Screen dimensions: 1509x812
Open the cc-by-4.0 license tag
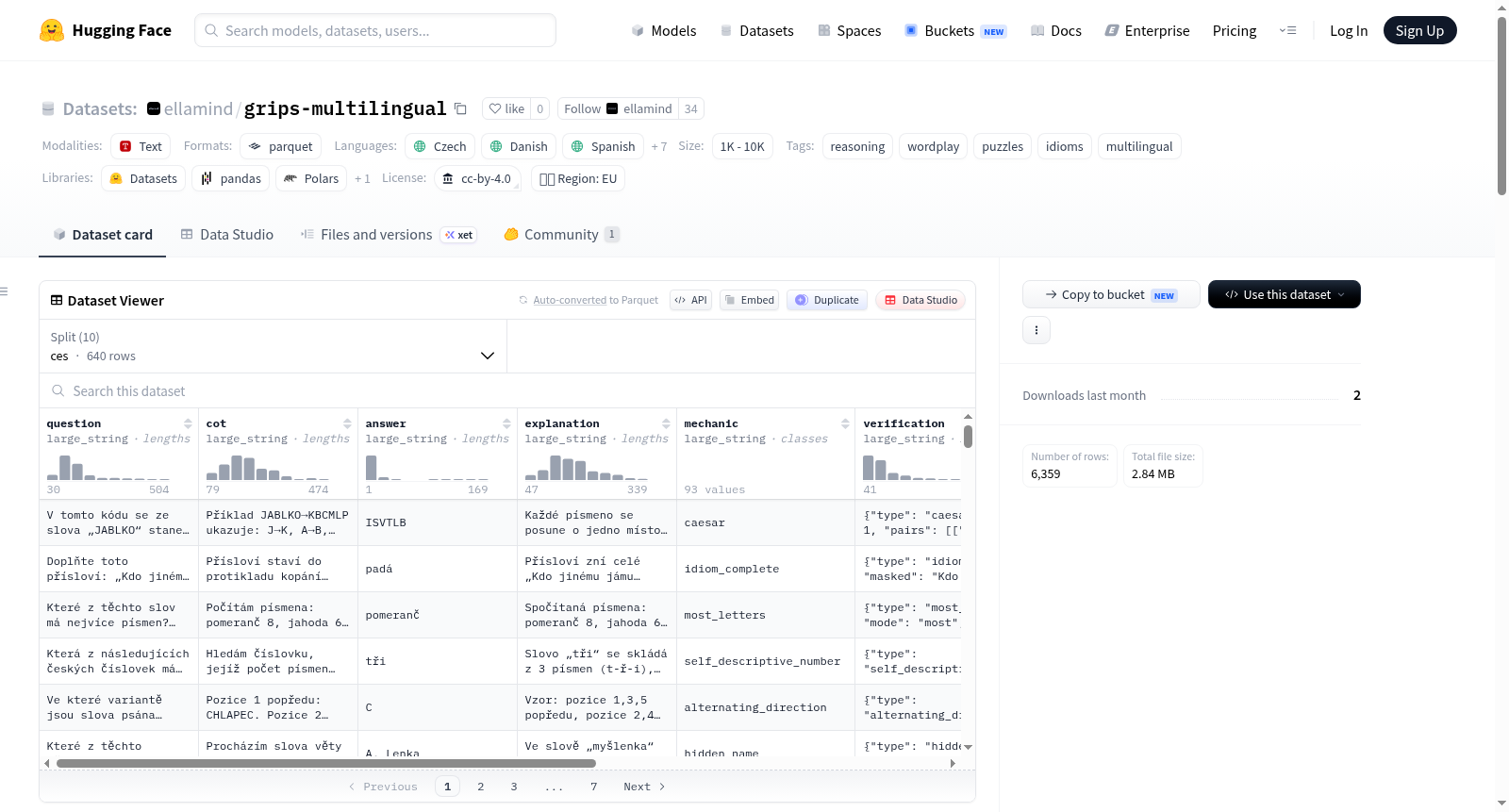pos(477,178)
